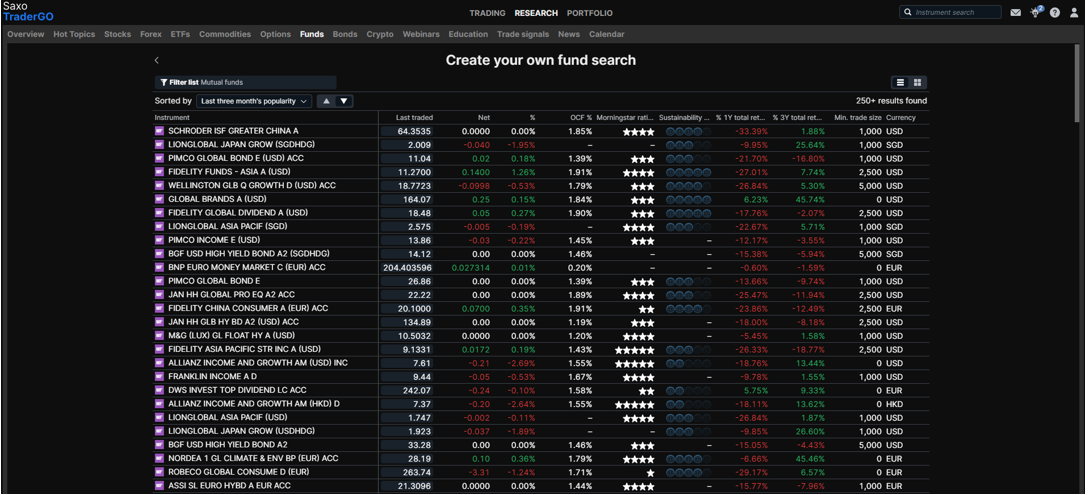Image resolution: width=1089 pixels, height=495 pixels.
Task: Open the Sorted by popularity dropdown
Action: [254, 101]
